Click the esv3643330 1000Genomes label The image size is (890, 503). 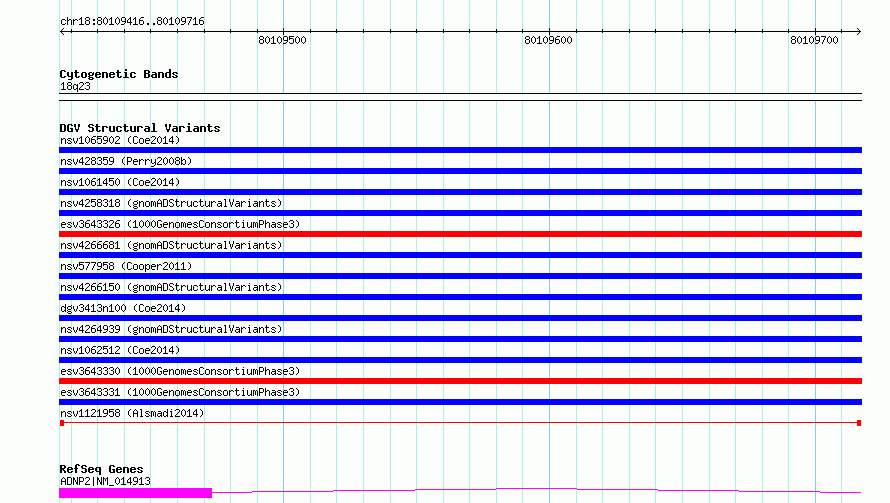[180, 371]
